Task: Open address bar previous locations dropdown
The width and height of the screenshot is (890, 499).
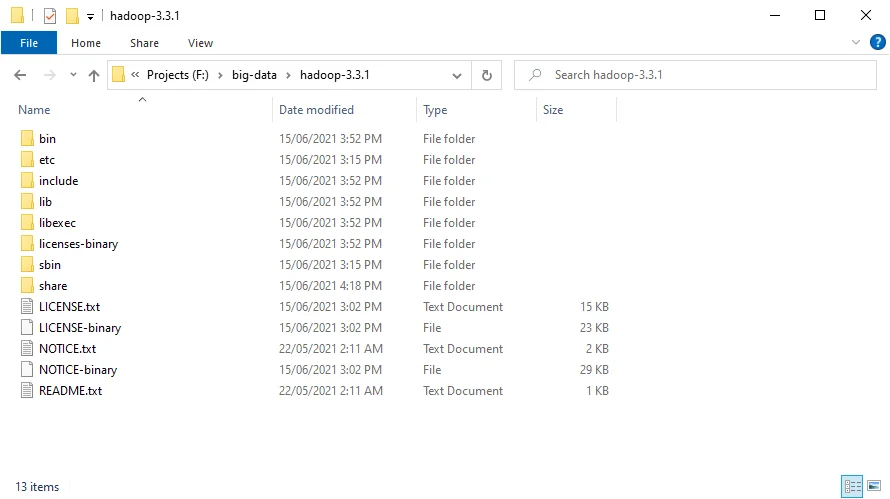Action: tap(457, 75)
